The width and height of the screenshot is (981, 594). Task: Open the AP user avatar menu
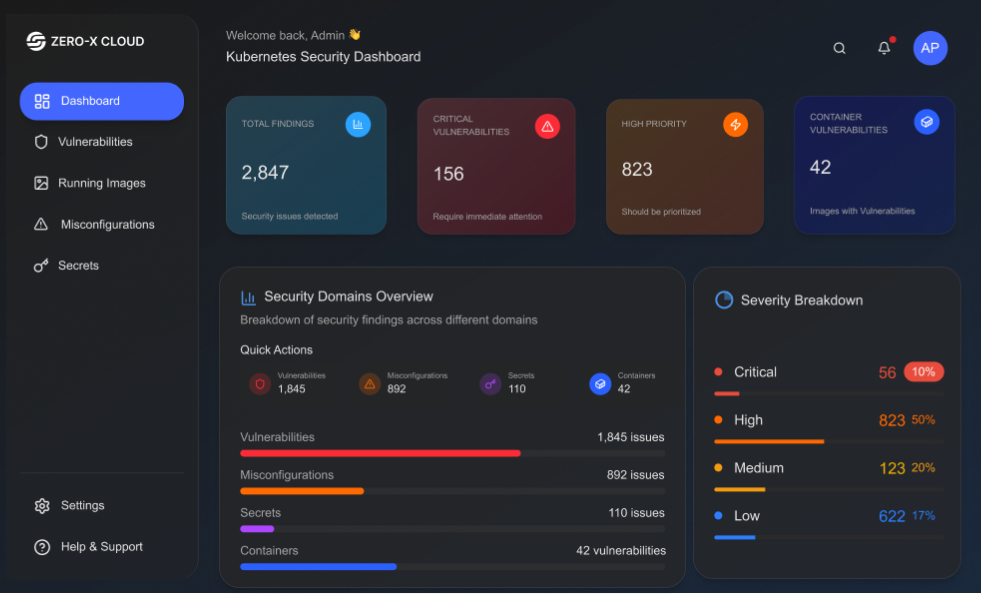(930, 48)
